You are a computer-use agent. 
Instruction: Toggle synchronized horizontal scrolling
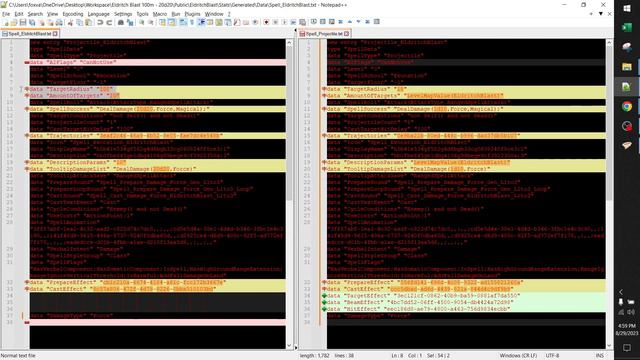pos(171,22)
